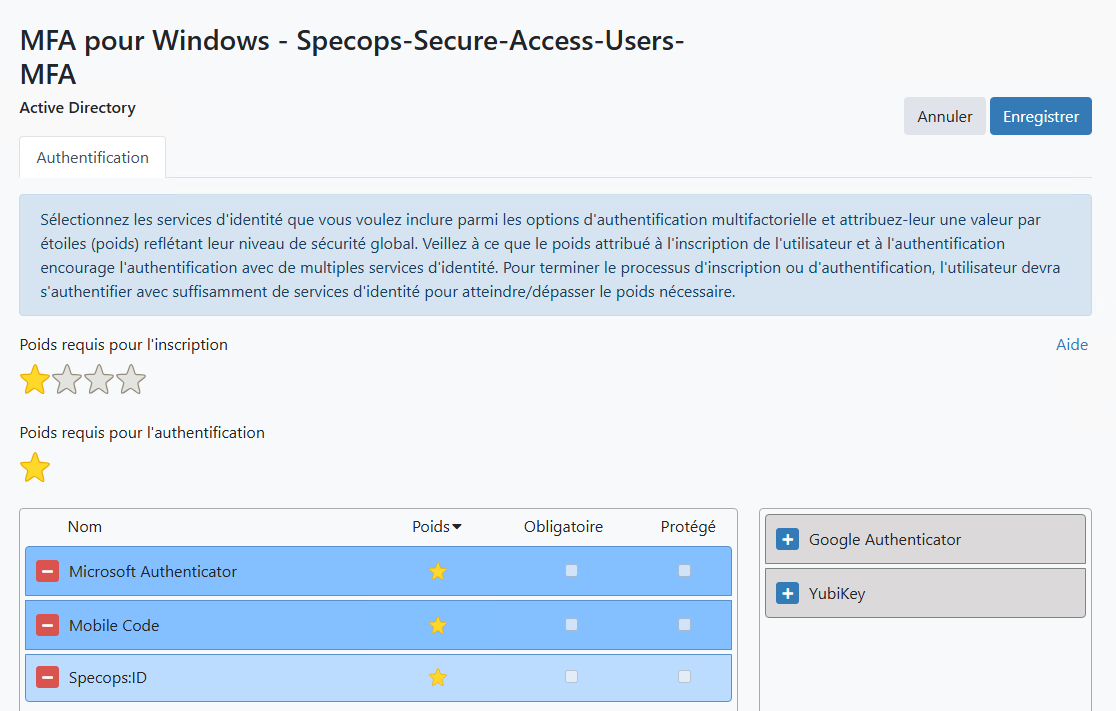Image resolution: width=1116 pixels, height=711 pixels.
Task: Click the Annuler button
Action: click(x=944, y=116)
